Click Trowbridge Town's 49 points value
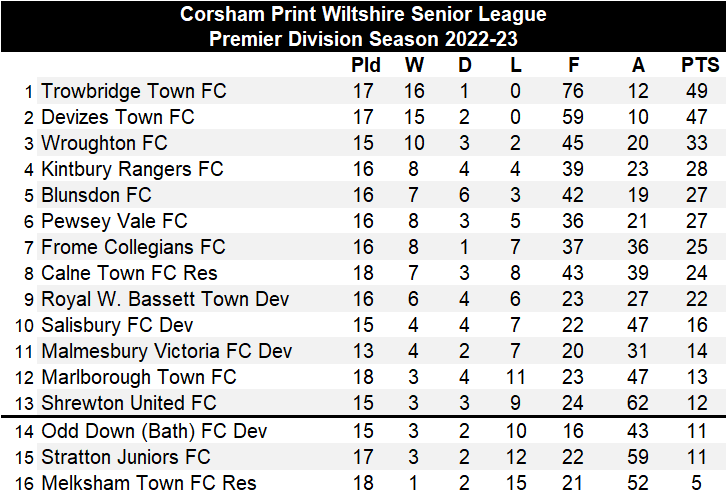This screenshot has width=726, height=496. point(696,91)
